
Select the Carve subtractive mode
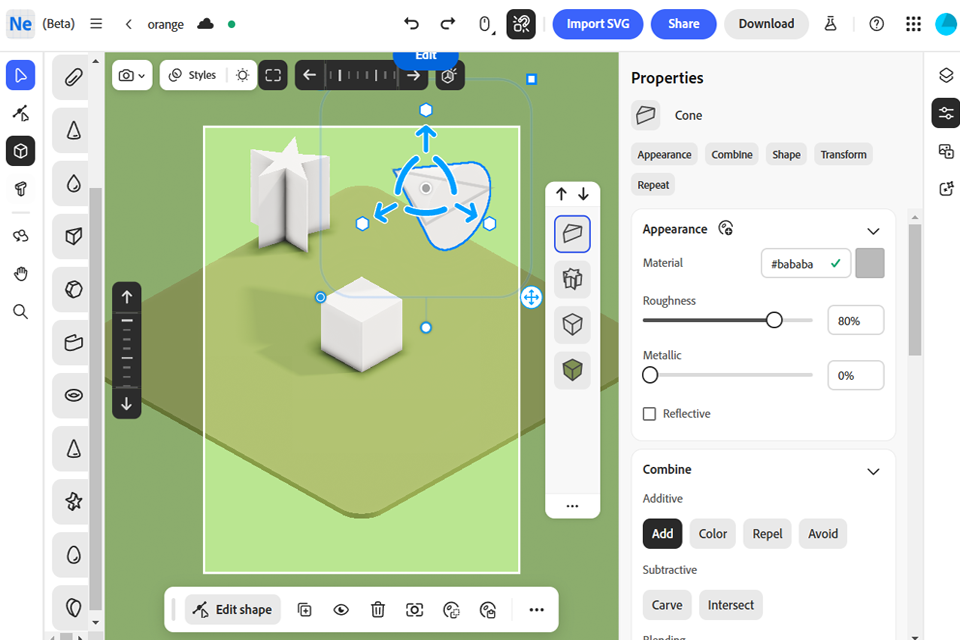pyautogui.click(x=667, y=605)
